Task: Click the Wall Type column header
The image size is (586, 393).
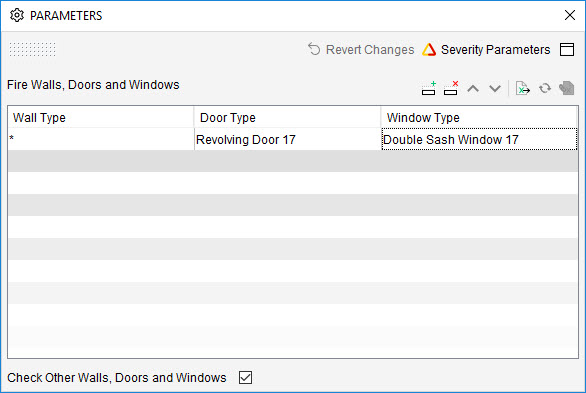Action: click(101, 117)
